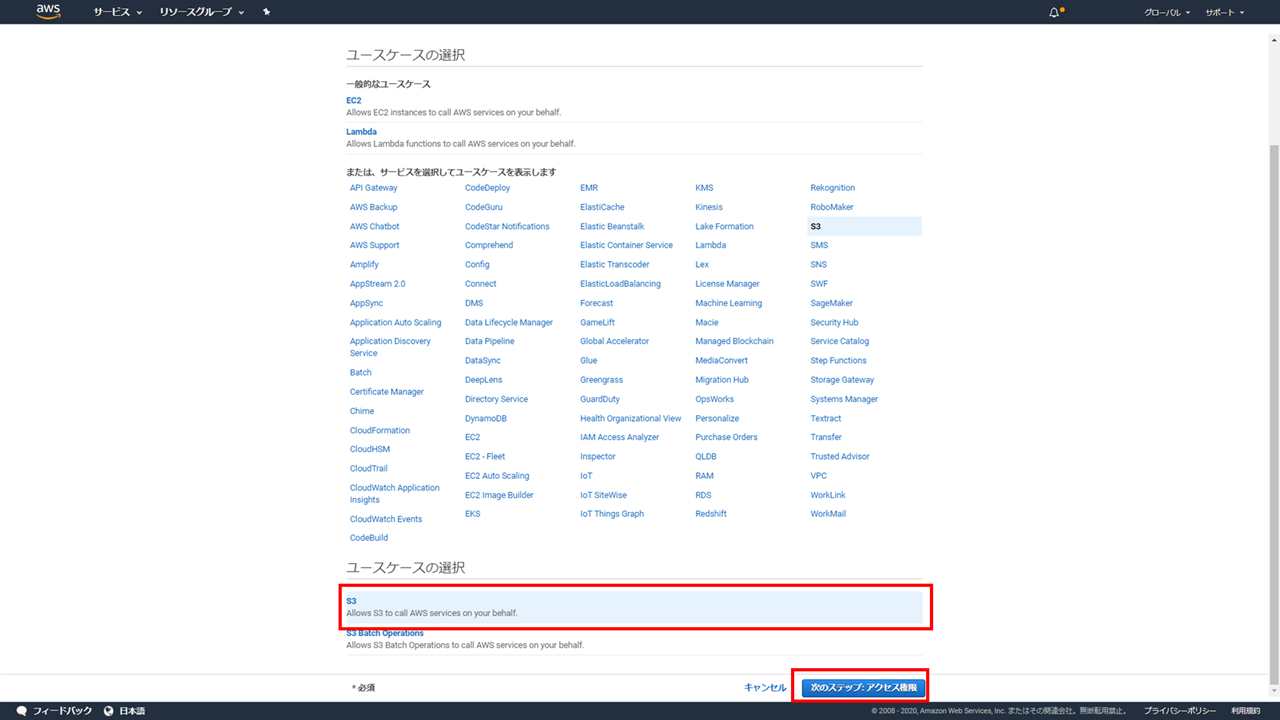Click the pin star icon in navbar
1280x720 pixels.
click(266, 12)
